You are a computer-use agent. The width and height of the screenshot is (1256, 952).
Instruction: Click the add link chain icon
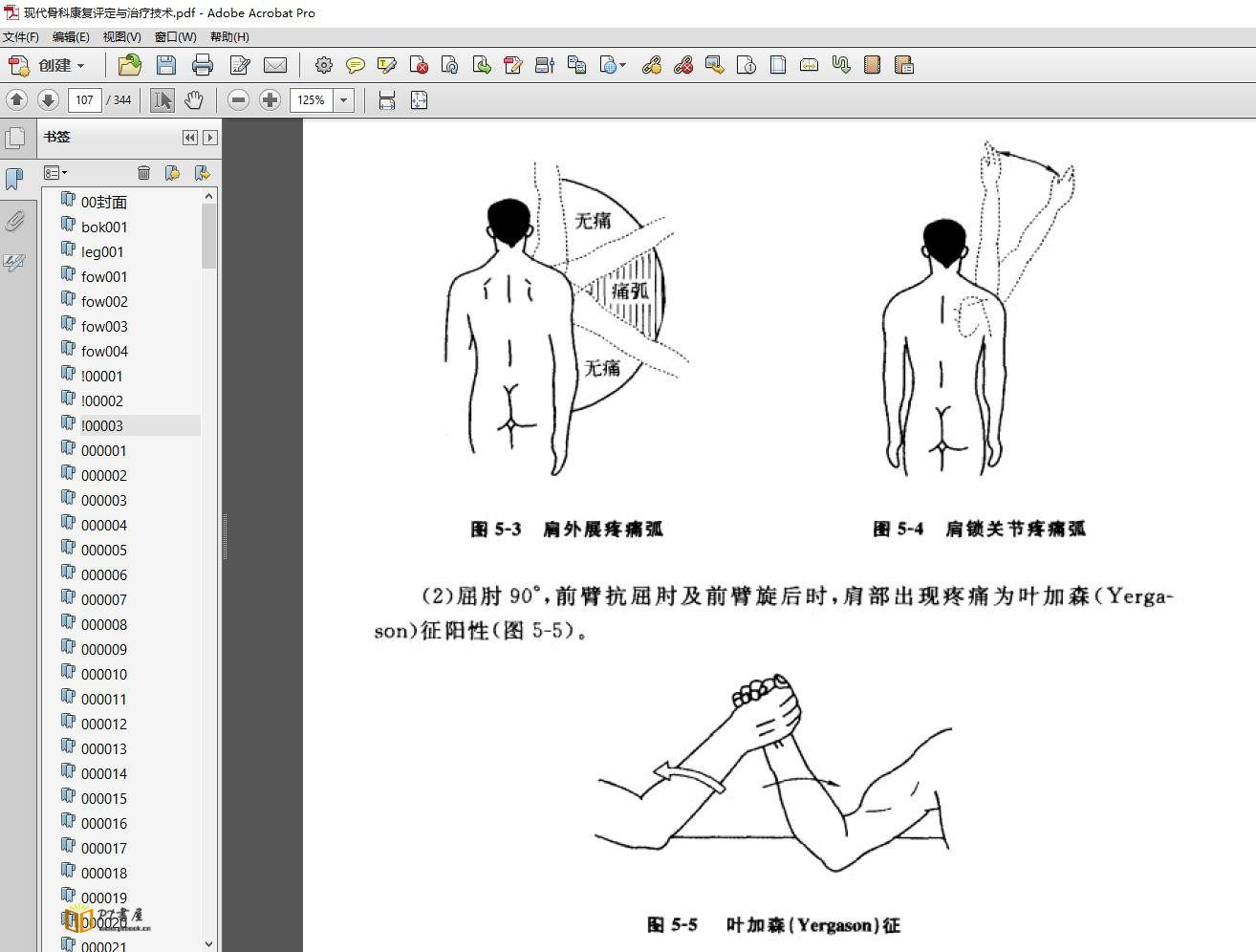(652, 65)
